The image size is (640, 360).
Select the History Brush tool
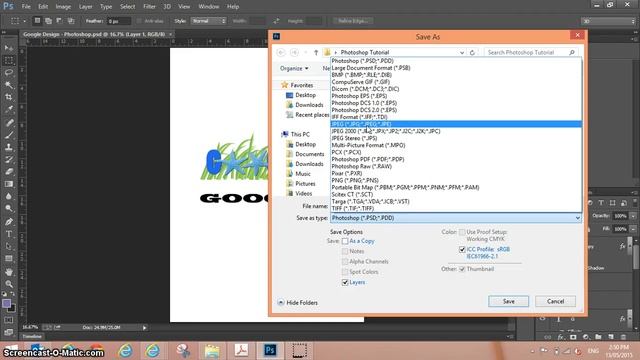click(x=9, y=159)
